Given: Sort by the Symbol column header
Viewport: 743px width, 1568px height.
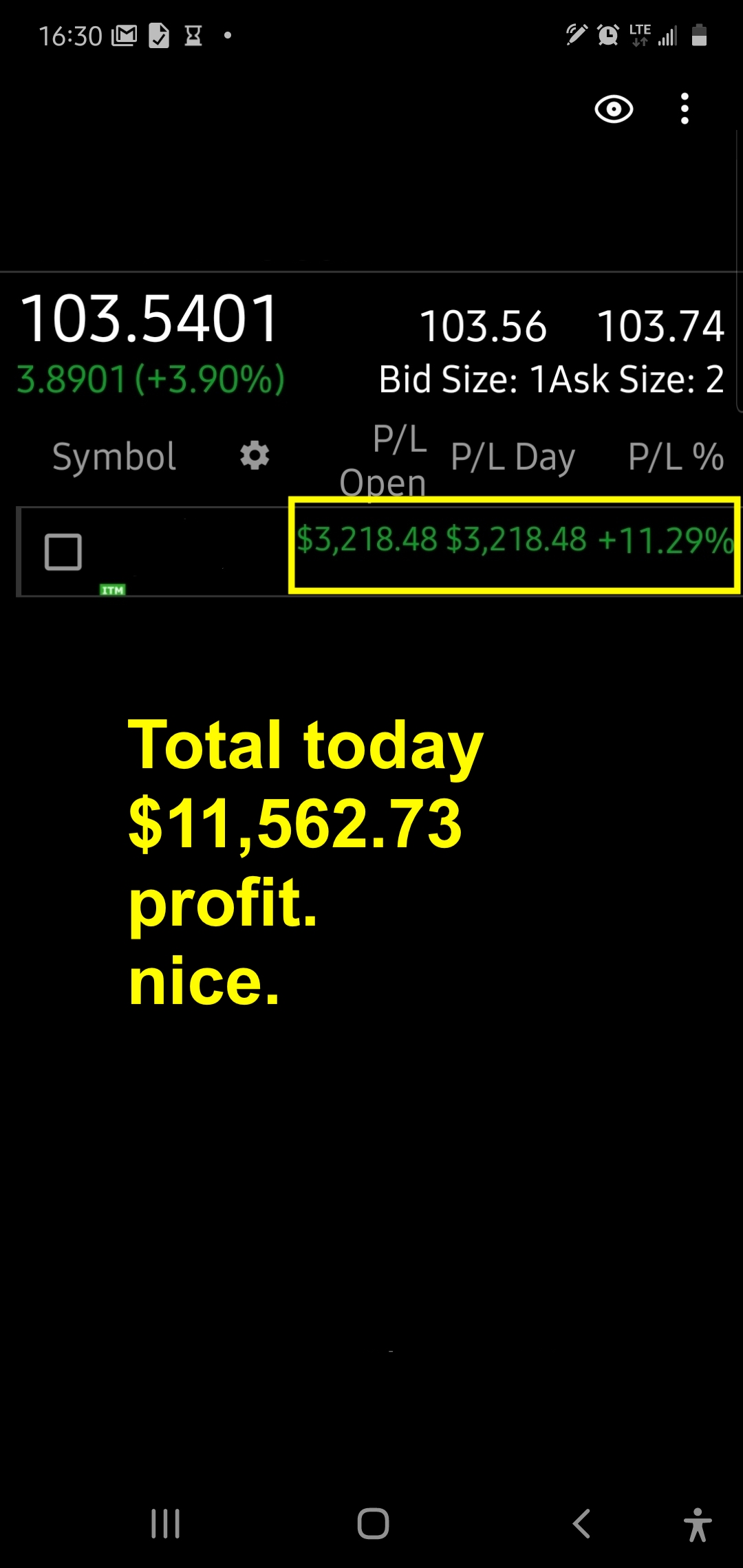Looking at the screenshot, I should point(114,457).
